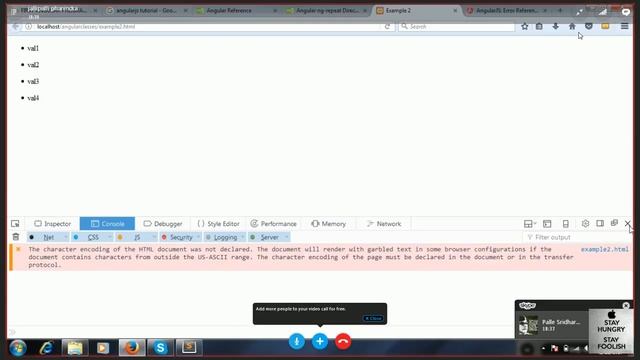Open the Performance tab
Viewport: 640px width, 360px height.
click(273, 224)
